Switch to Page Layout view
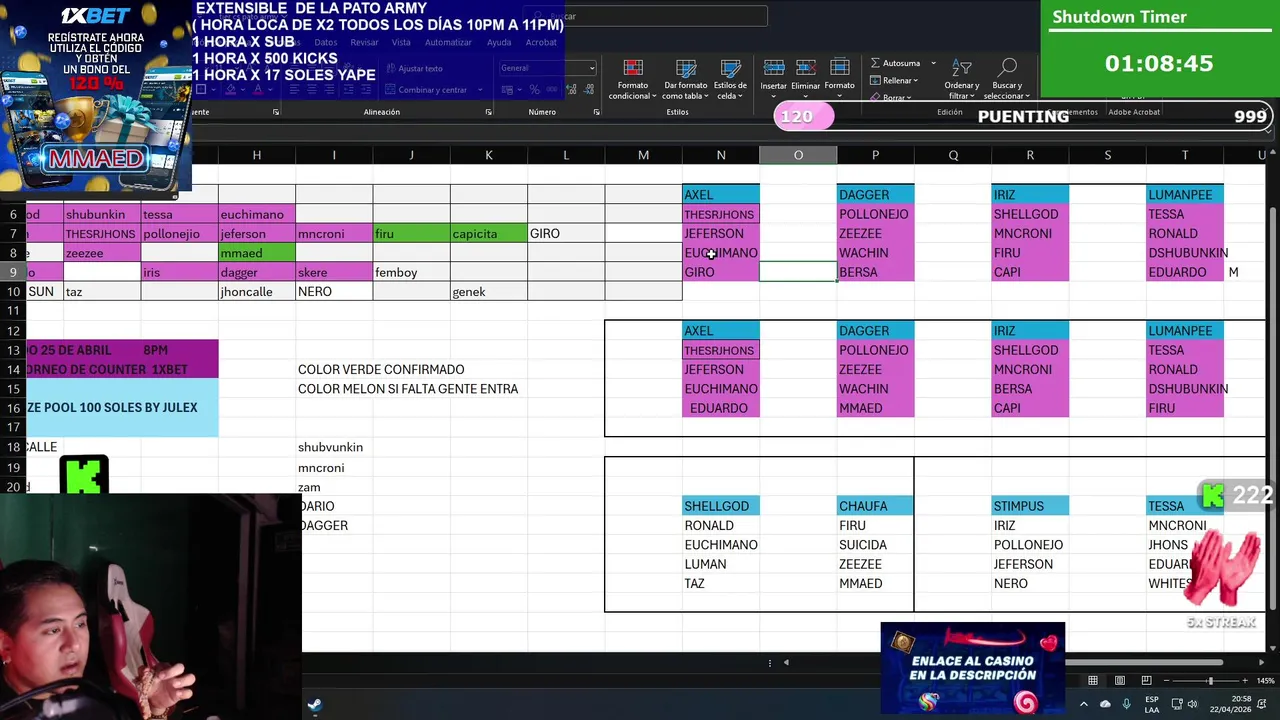 (1120, 681)
